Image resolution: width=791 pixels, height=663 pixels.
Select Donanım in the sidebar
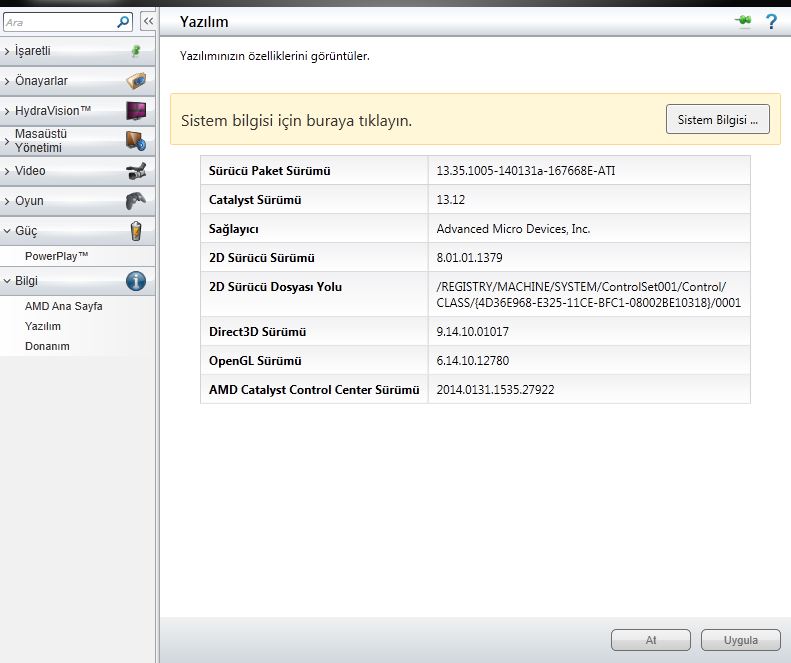click(47, 347)
